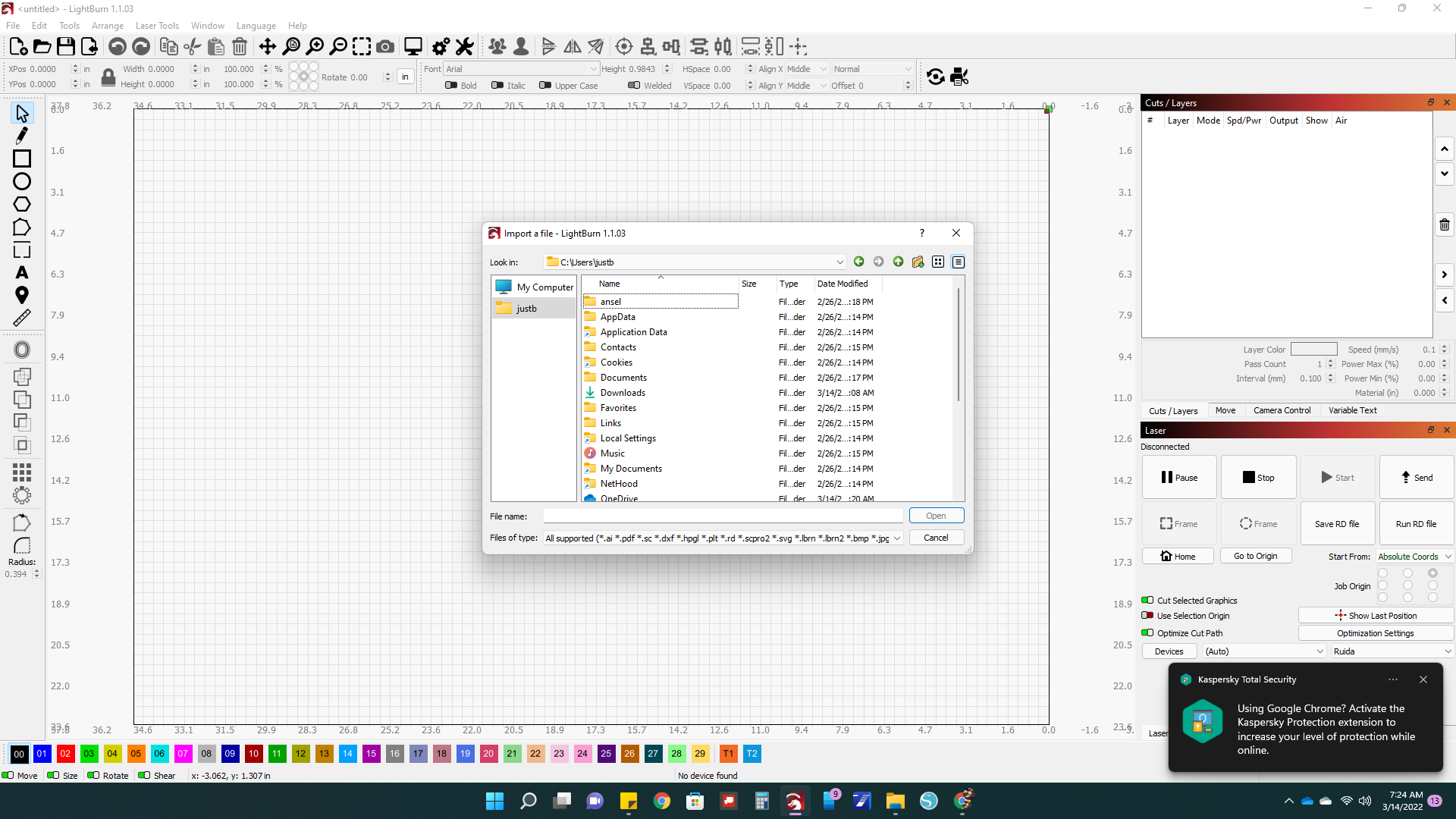
Task: Select red 02 palette swatch
Action: pos(65,754)
